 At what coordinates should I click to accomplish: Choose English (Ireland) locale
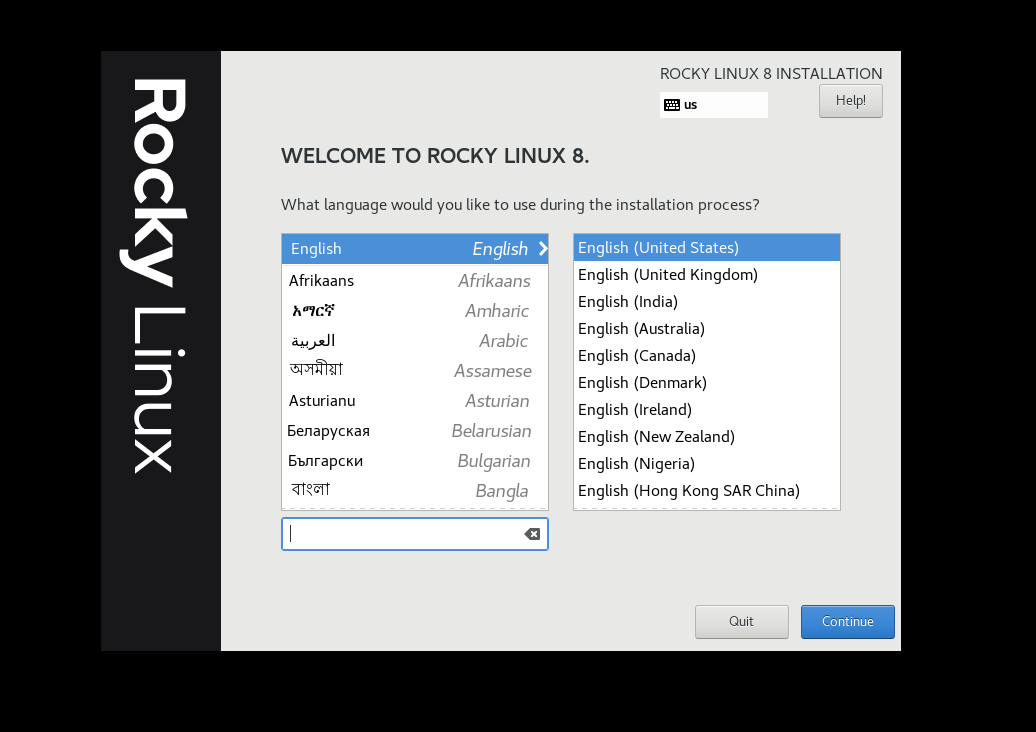tap(707, 410)
